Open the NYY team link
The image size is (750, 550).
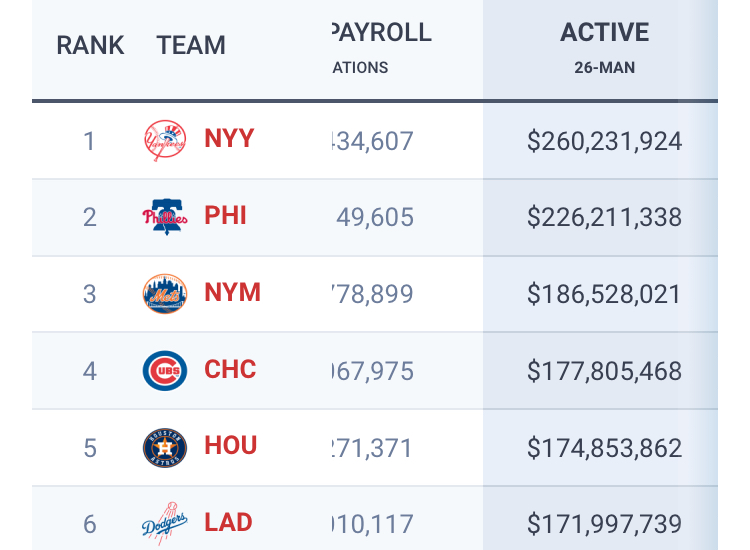click(229, 139)
